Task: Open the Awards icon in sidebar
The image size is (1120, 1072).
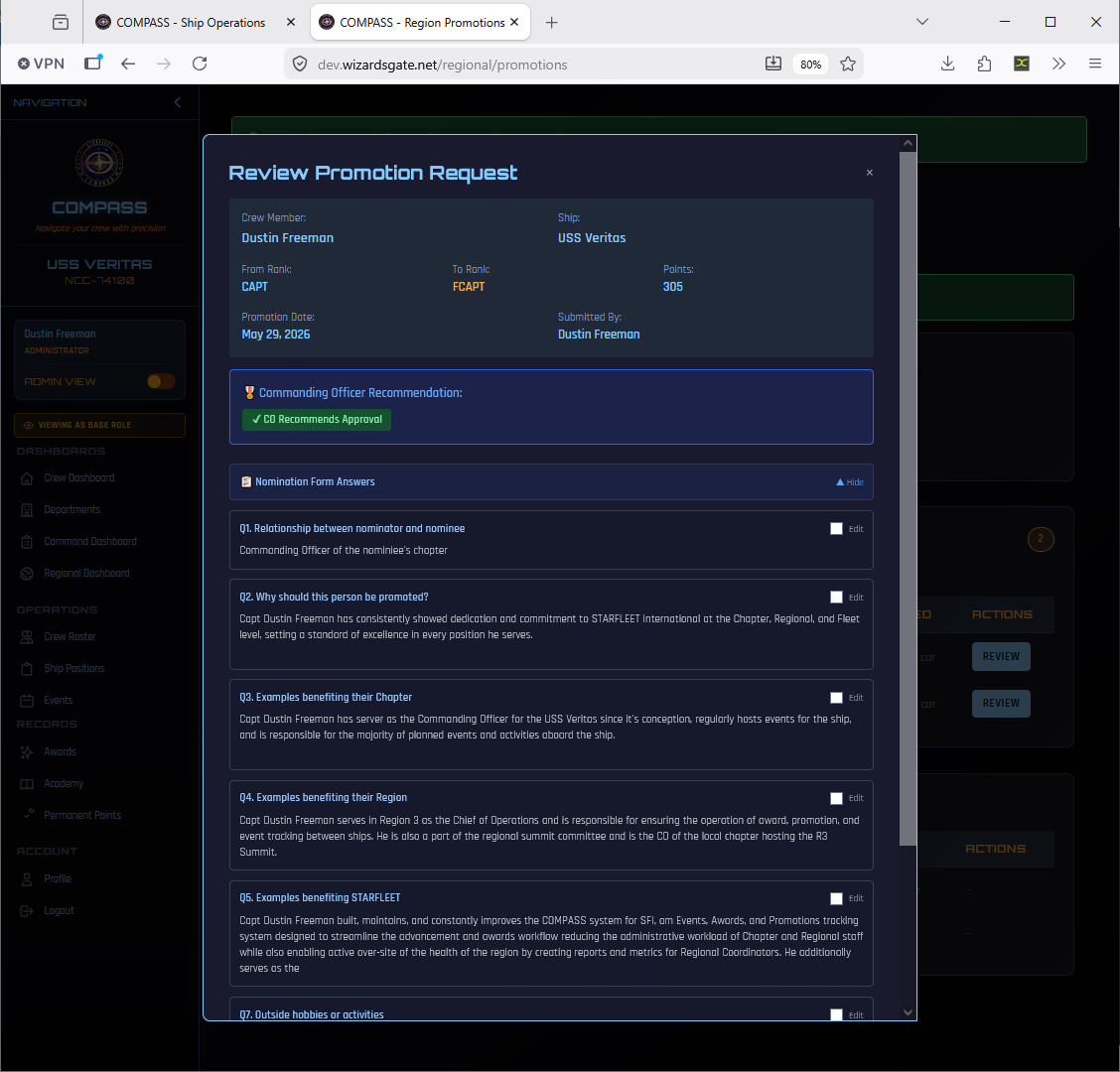Action: (27, 752)
